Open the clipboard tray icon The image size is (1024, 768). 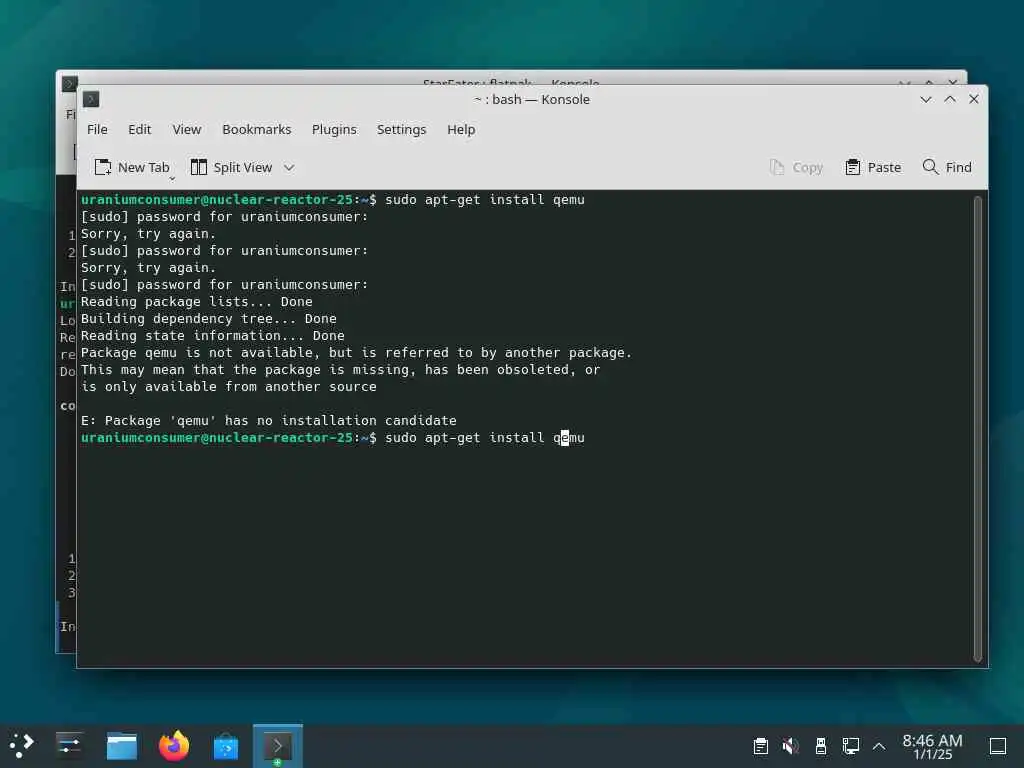(x=760, y=746)
